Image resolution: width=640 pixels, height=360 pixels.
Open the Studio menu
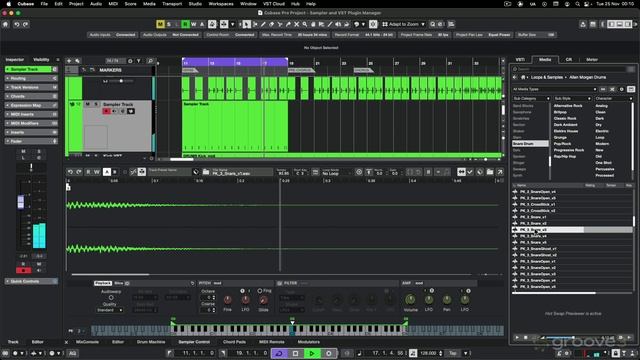195,4
